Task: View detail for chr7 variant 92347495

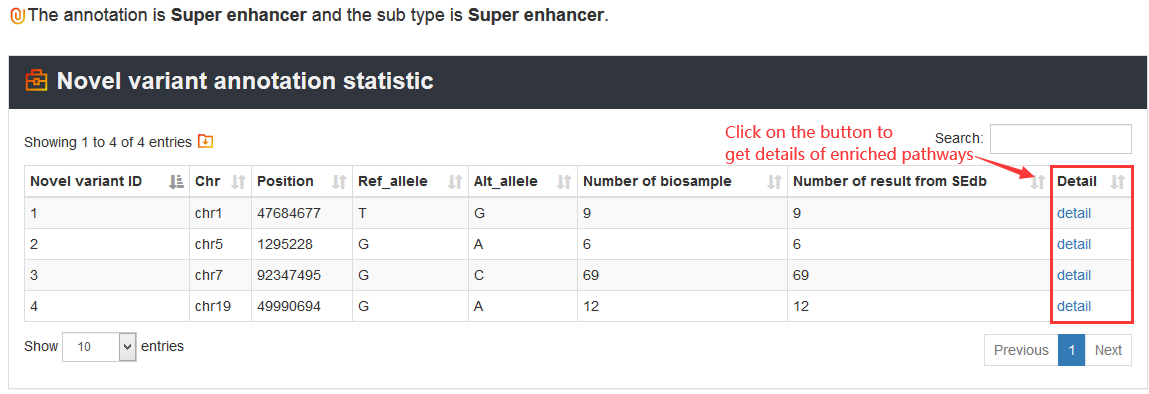Action: (1074, 275)
